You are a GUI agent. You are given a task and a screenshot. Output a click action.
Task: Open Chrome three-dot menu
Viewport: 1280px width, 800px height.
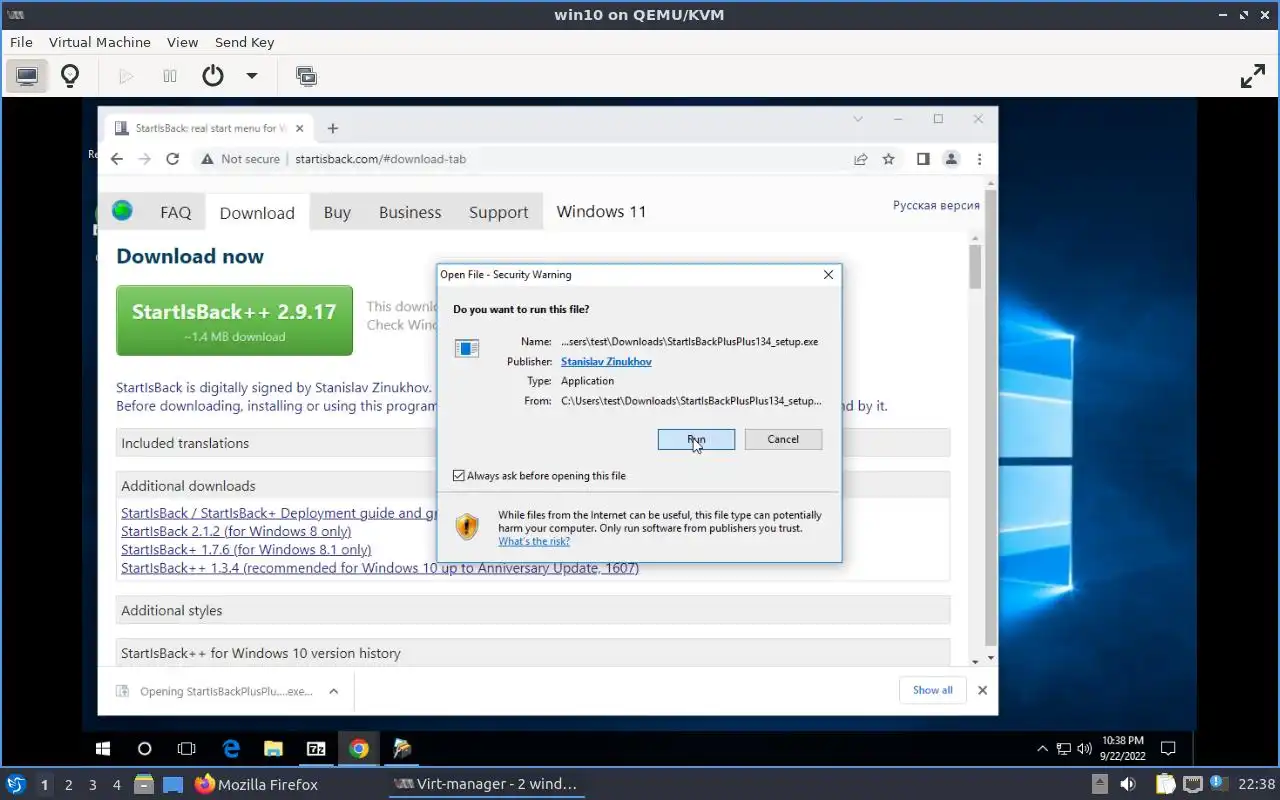[979, 159]
